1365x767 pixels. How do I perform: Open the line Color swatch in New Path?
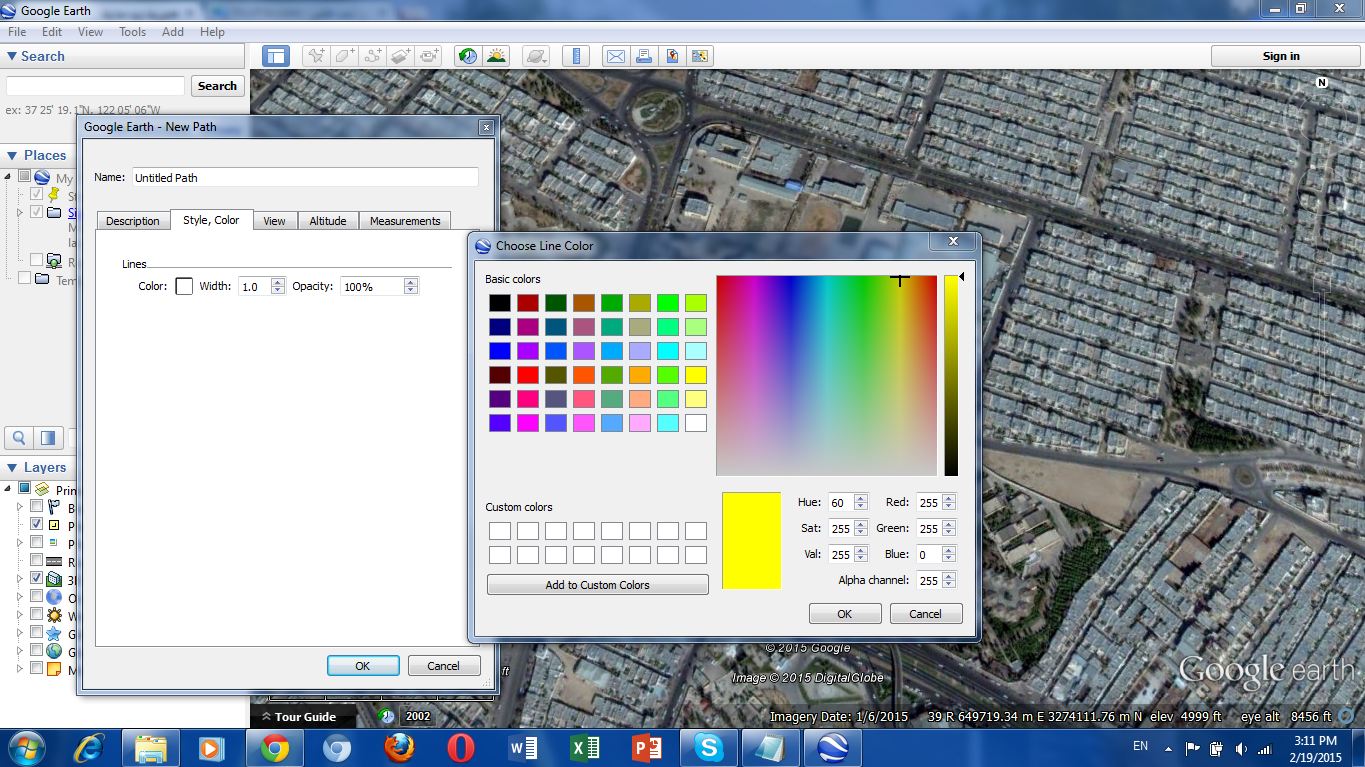(184, 287)
